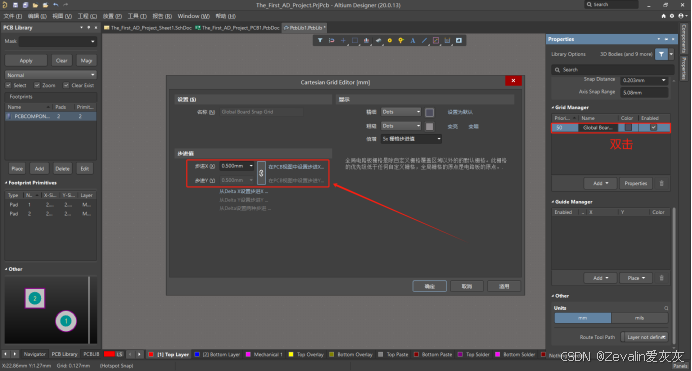
Task: Delete guide using Guide Manager trash icon
Action: point(661,278)
